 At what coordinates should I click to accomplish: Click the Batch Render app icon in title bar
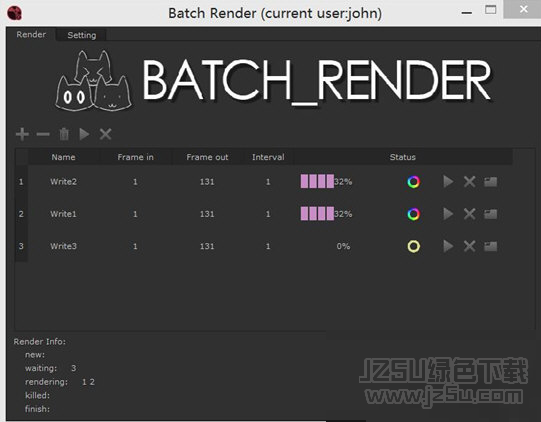pyautogui.click(x=14, y=13)
